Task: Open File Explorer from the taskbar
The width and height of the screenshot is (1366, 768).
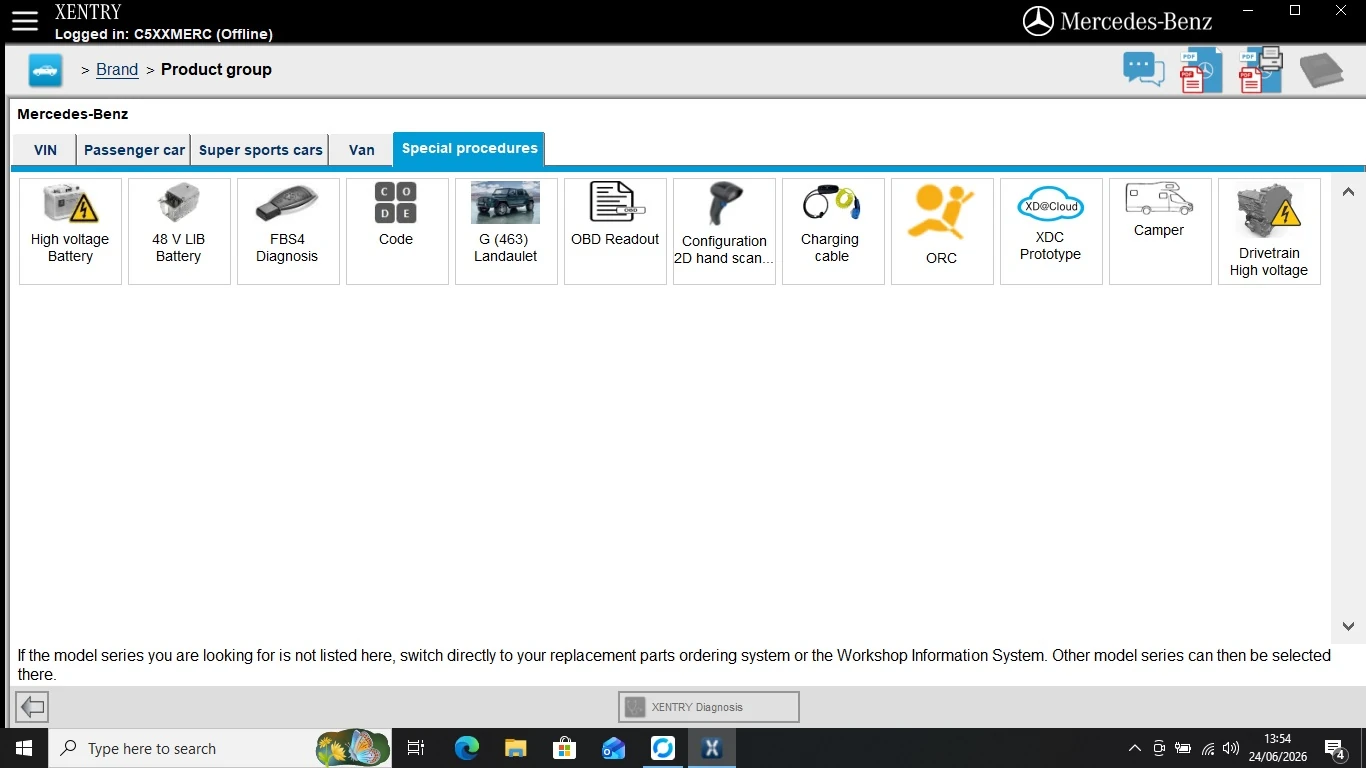Action: [515, 748]
